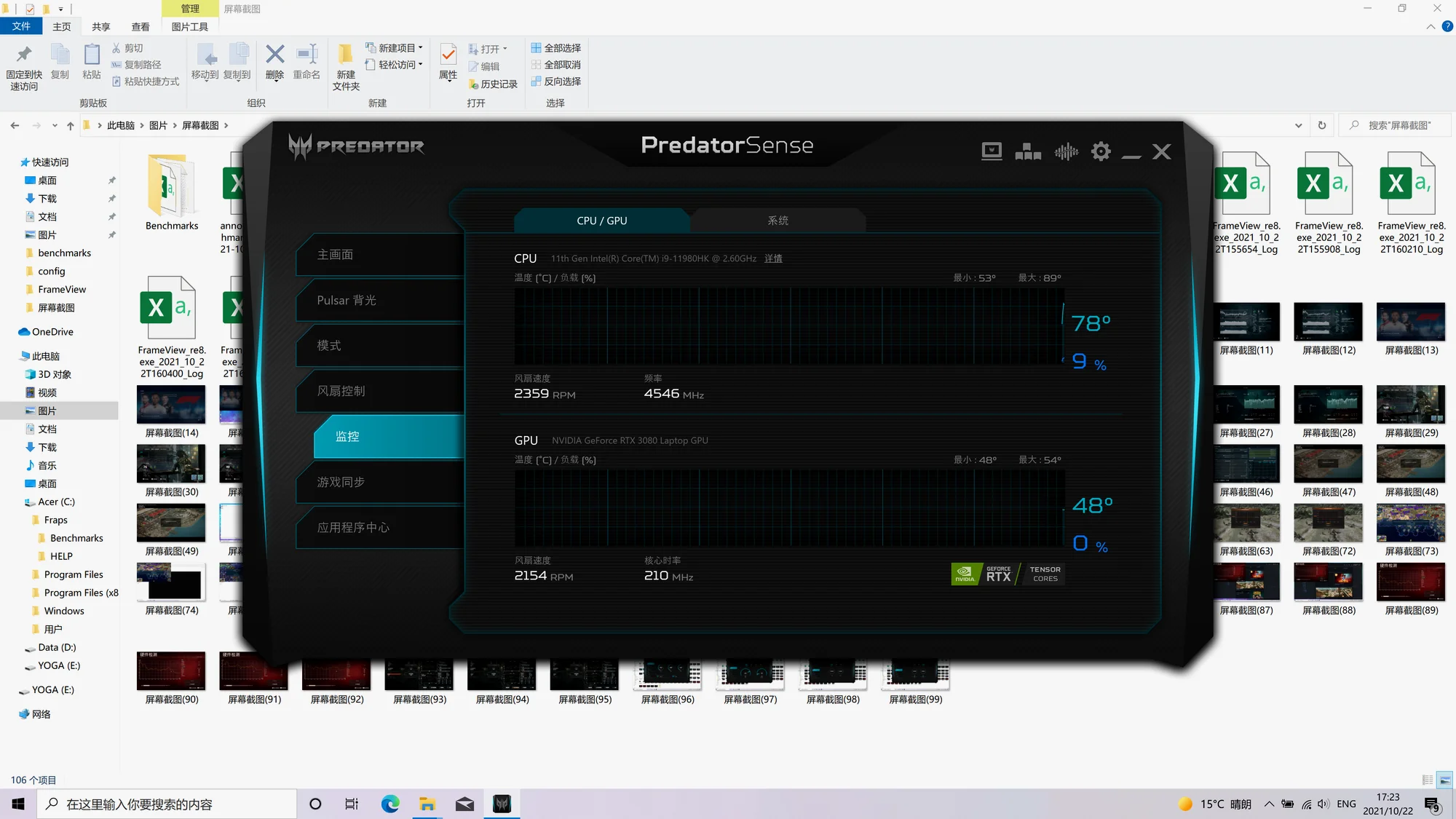Open Explorer help question mark icon
Viewport: 1456px width, 819px height.
click(1447, 26)
